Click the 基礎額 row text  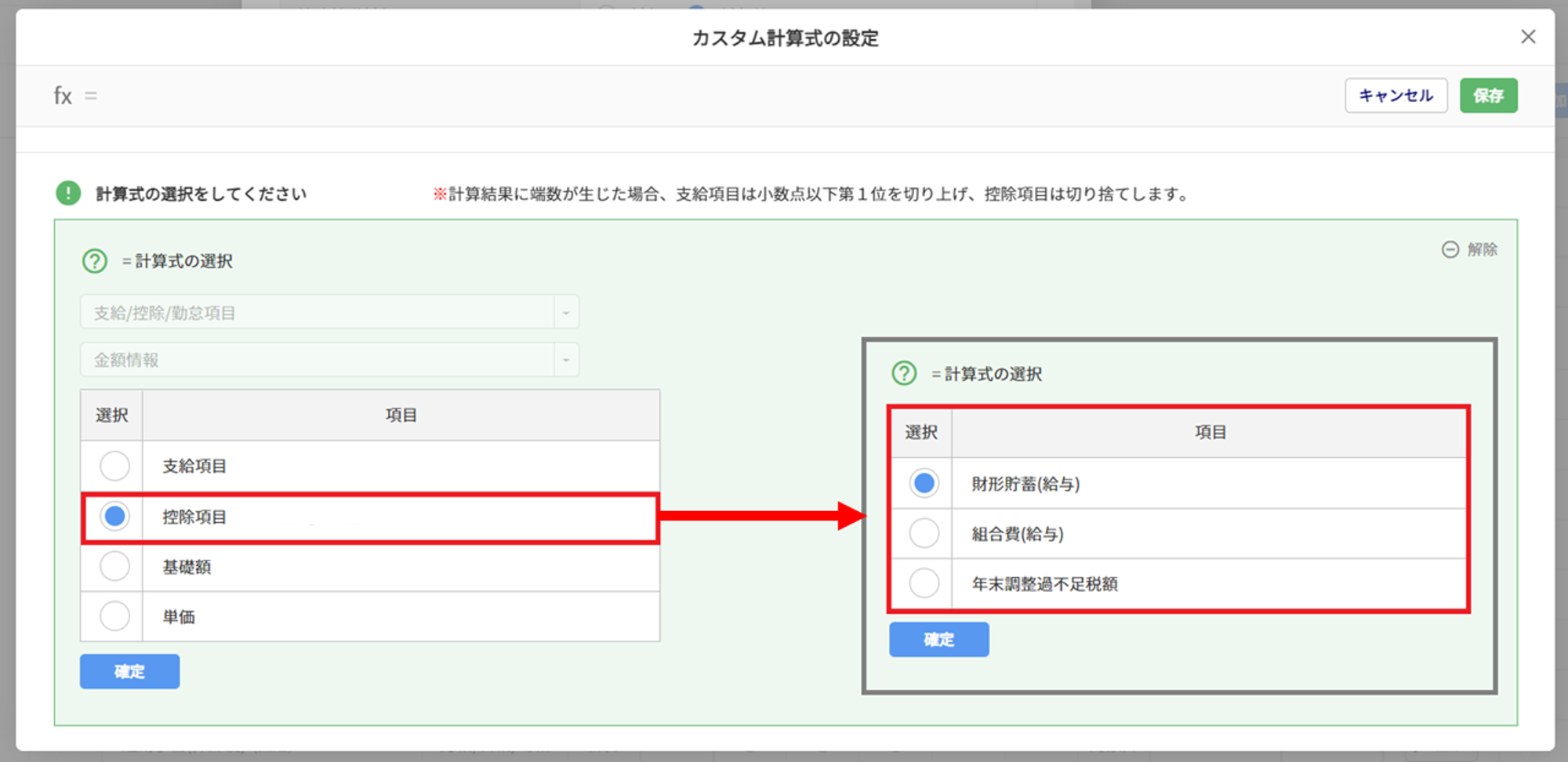pos(187,567)
